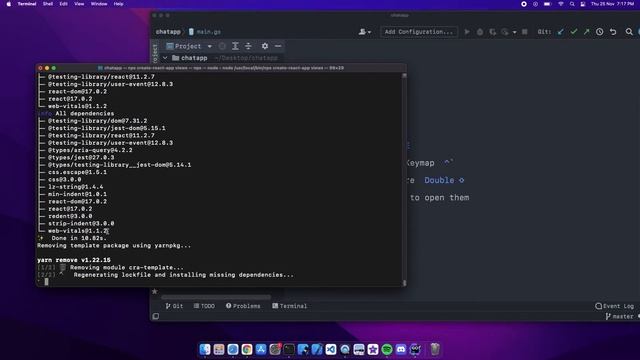Viewport: 640px width, 360px height.
Task: Open the Terminal tool window tab in the IDE
Action: coord(289,306)
